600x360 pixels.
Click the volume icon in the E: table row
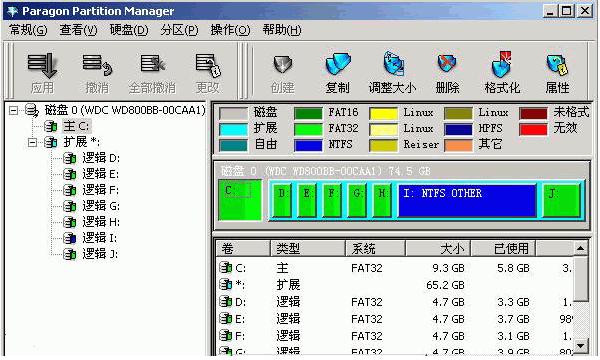click(x=225, y=319)
